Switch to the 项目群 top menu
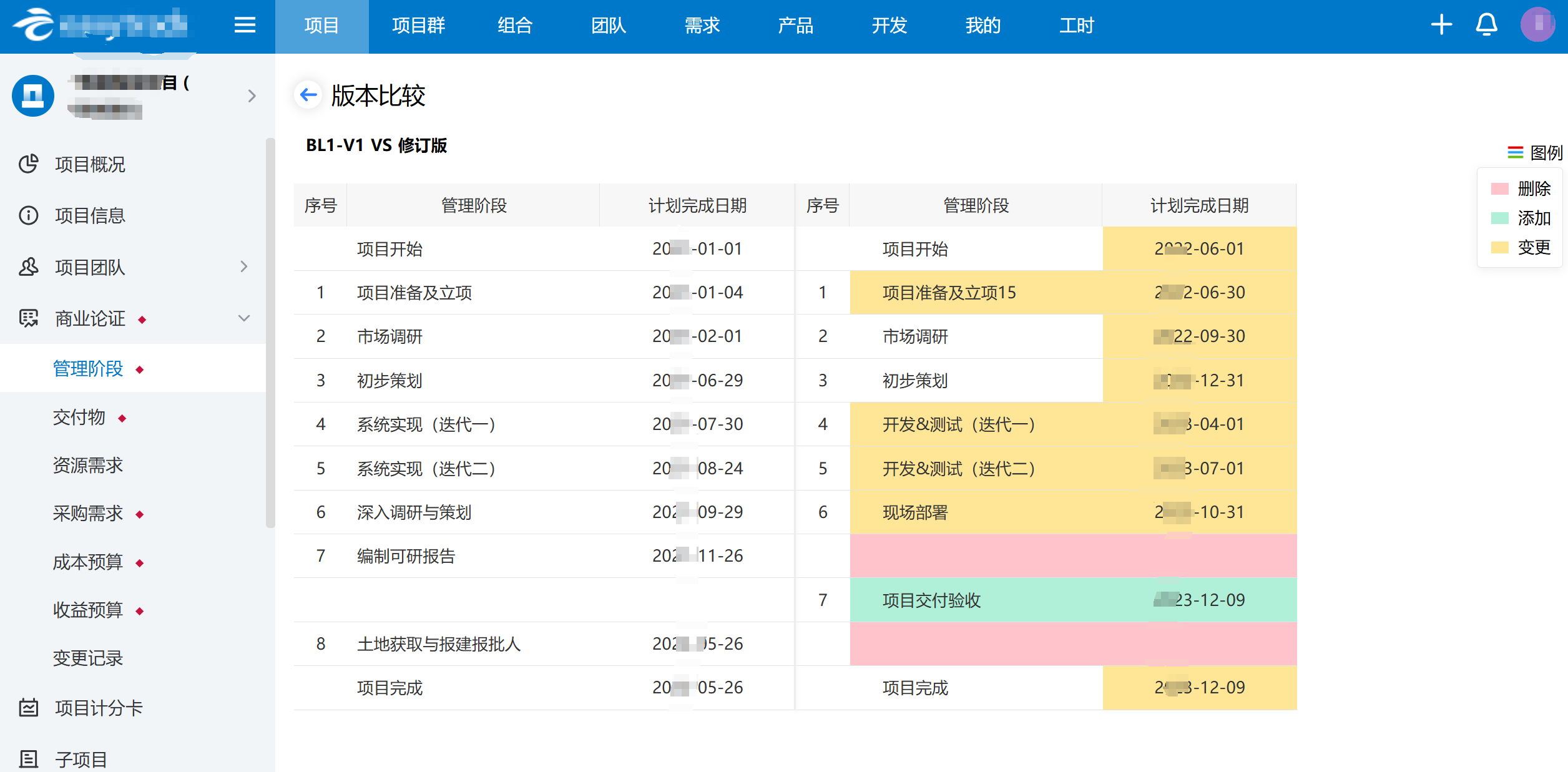Screen dimensions: 1568x772 (418, 26)
